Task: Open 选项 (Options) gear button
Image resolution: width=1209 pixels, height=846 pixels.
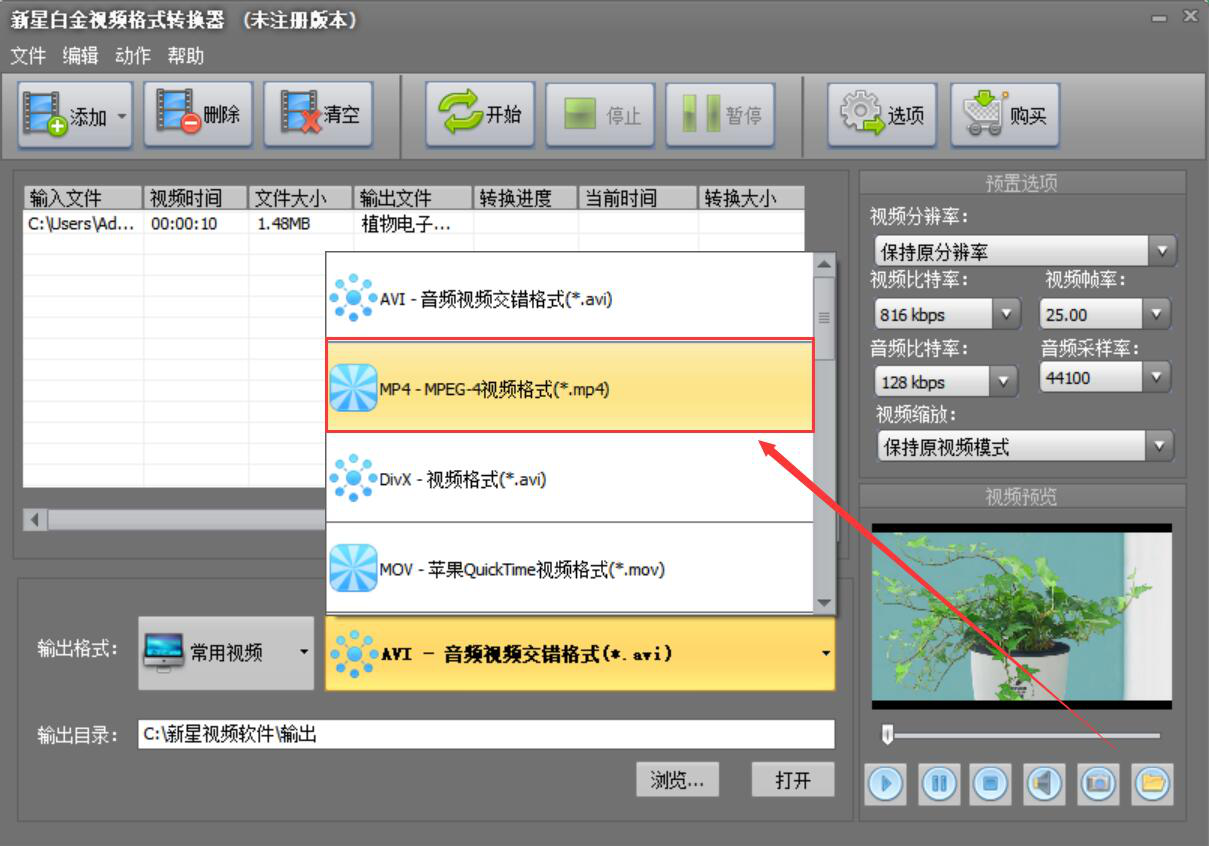Action: tap(882, 115)
